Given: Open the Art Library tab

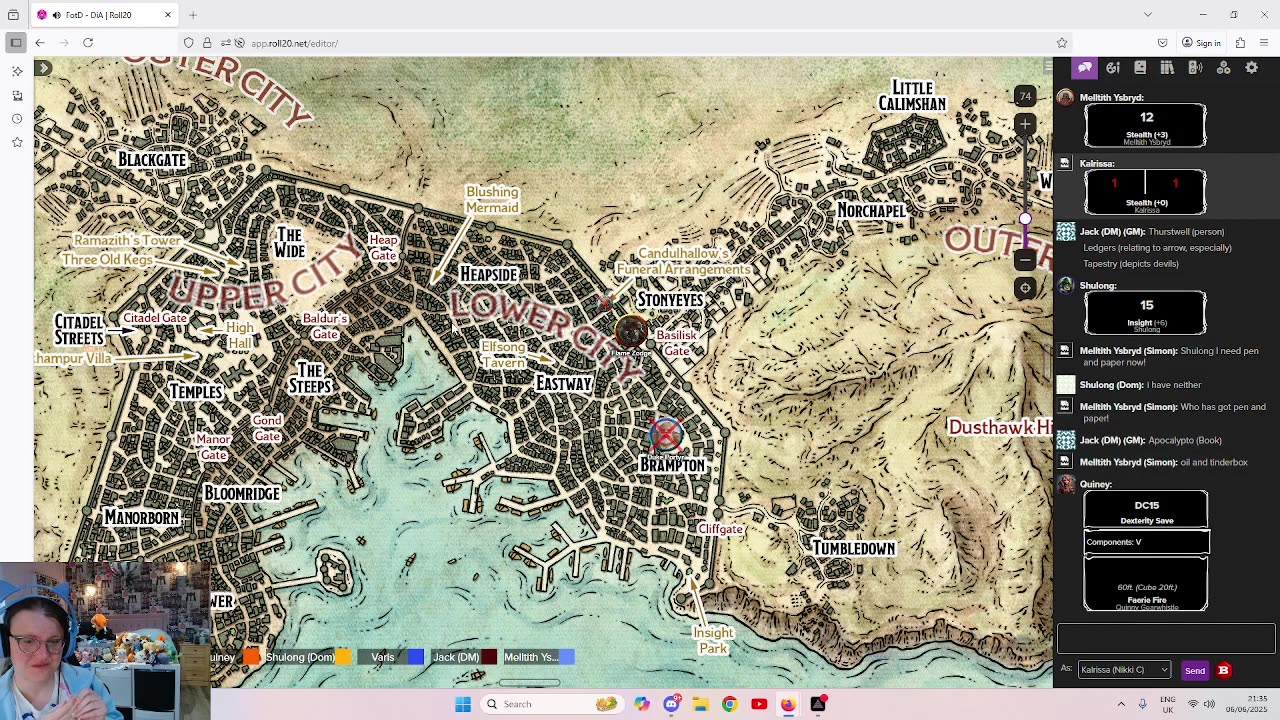Looking at the screenshot, I should pyautogui.click(x=1113, y=68).
